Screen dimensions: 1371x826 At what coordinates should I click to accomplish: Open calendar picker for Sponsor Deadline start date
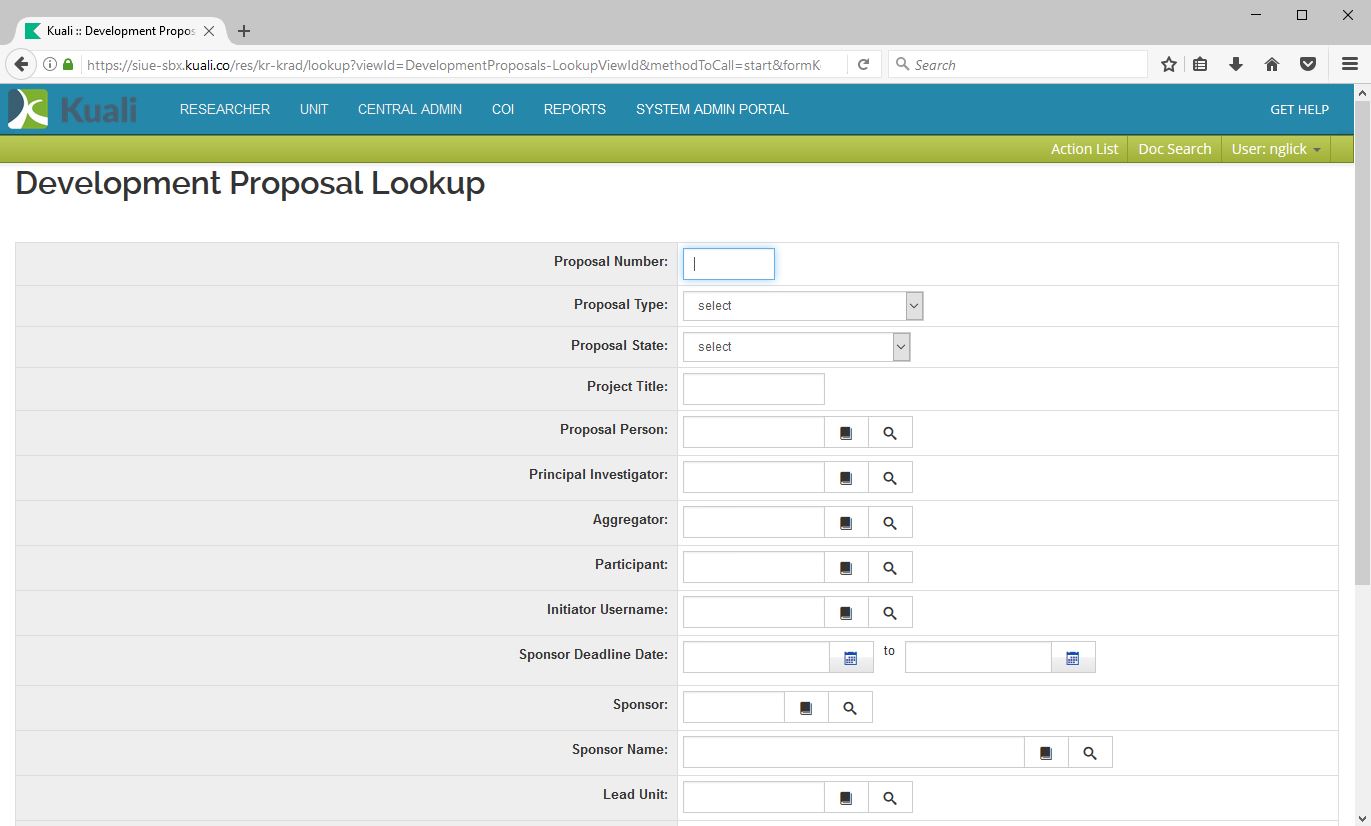851,658
